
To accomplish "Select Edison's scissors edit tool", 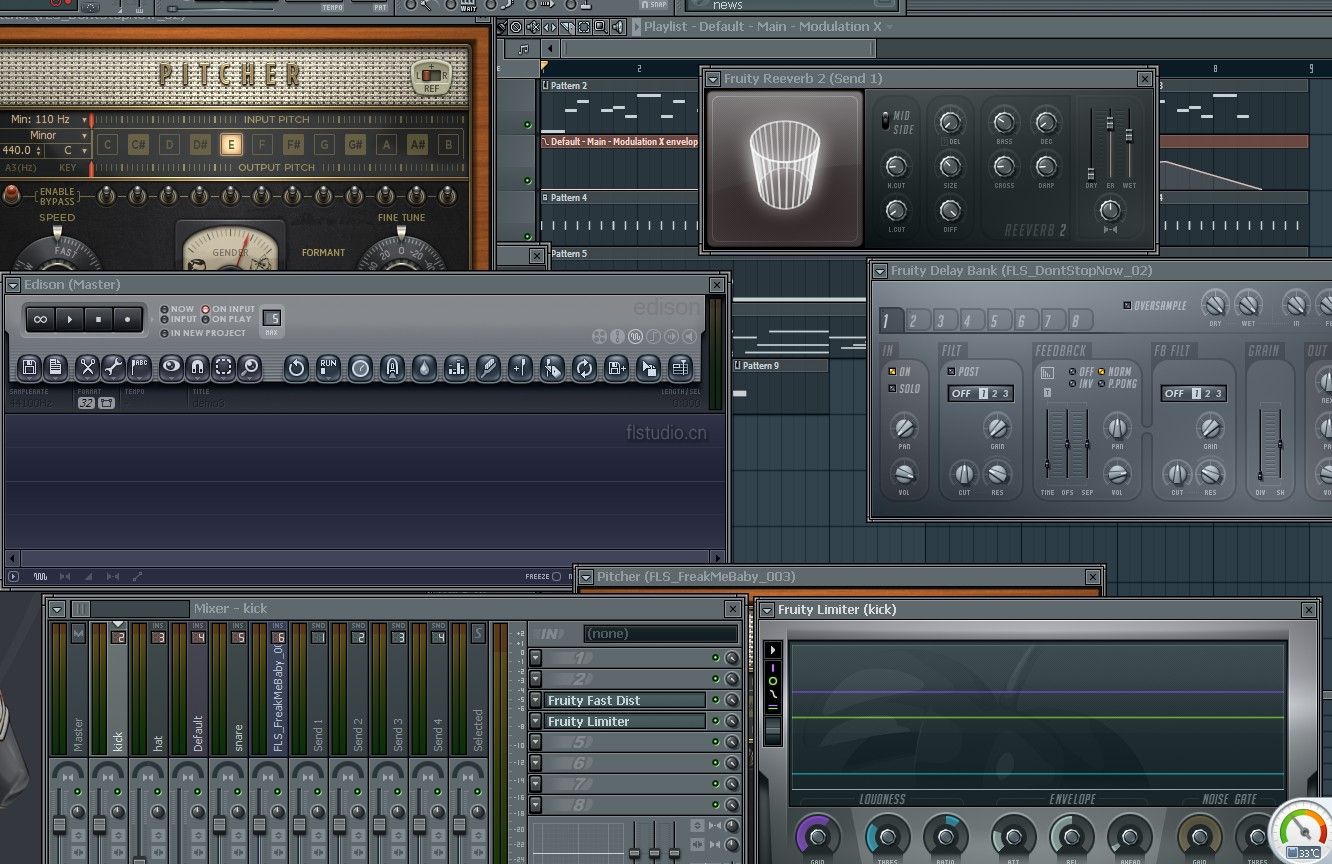I will pyautogui.click(x=87, y=367).
